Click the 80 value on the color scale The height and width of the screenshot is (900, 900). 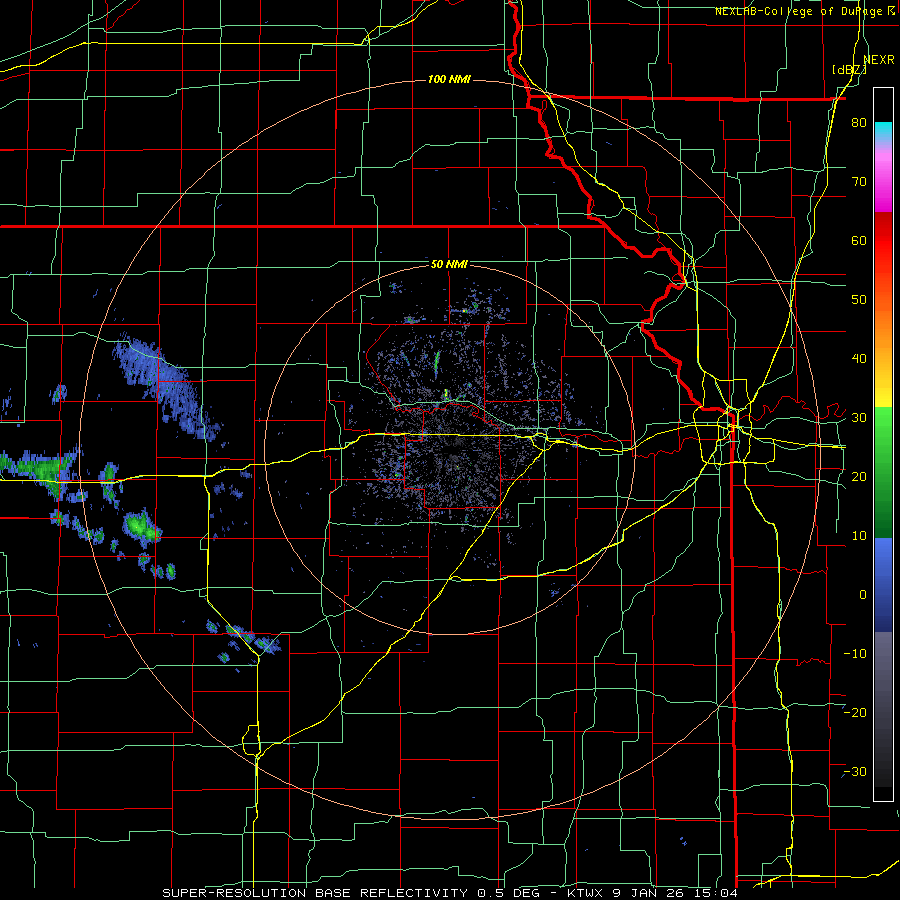tap(859, 122)
